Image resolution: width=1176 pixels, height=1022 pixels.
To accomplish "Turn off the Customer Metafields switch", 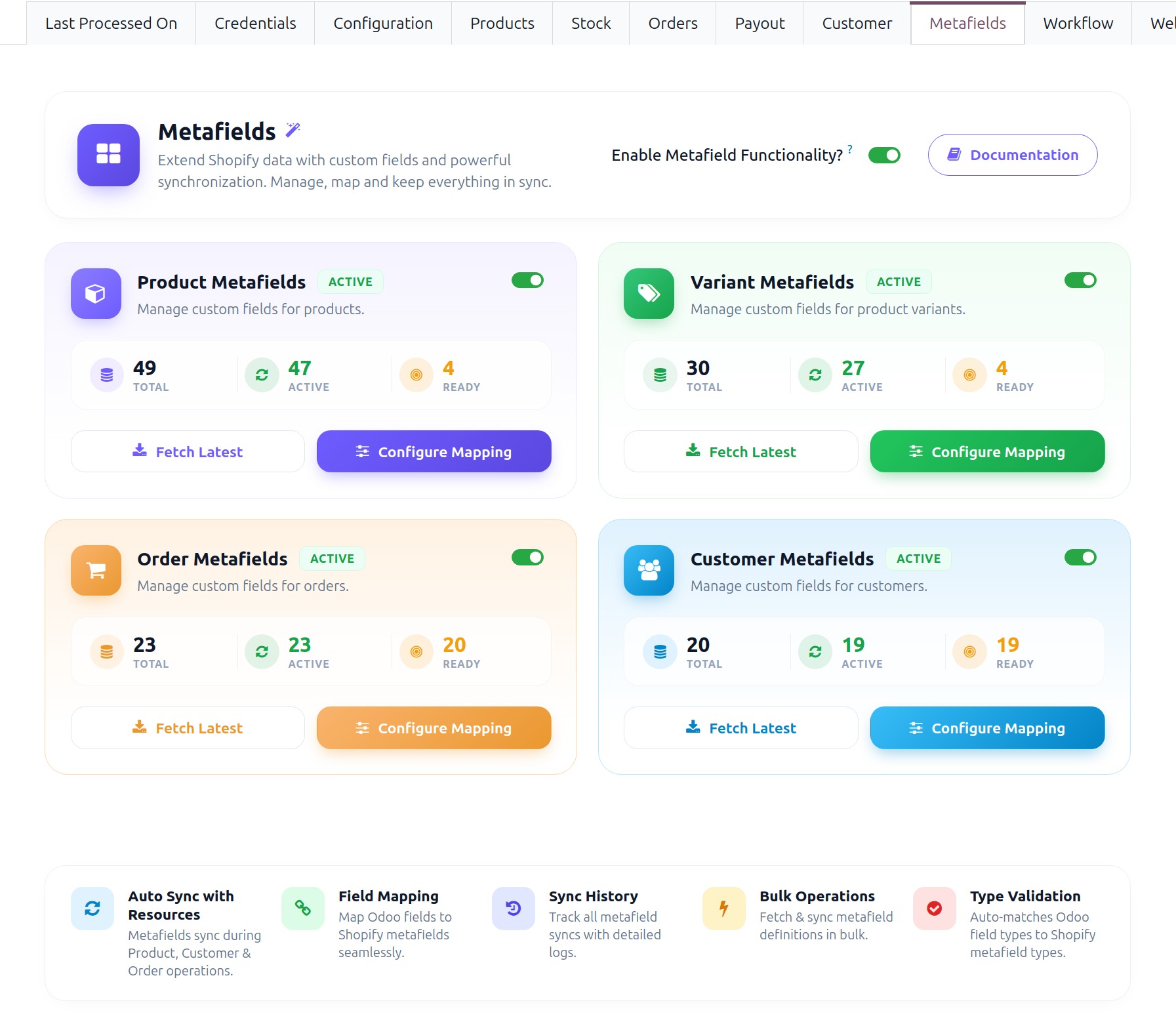I will click(x=1080, y=558).
